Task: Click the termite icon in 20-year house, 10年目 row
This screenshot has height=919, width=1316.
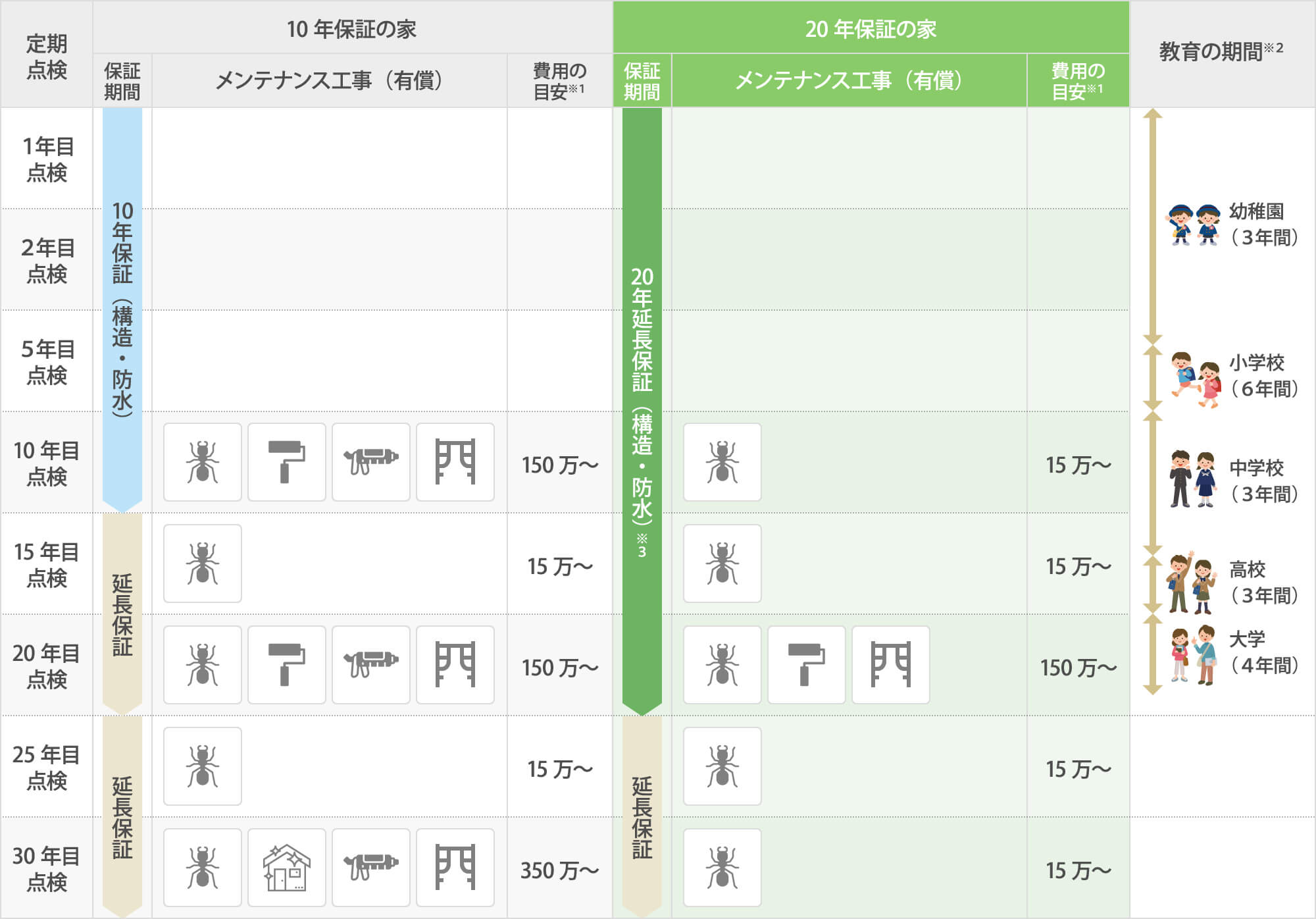Action: pos(722,462)
